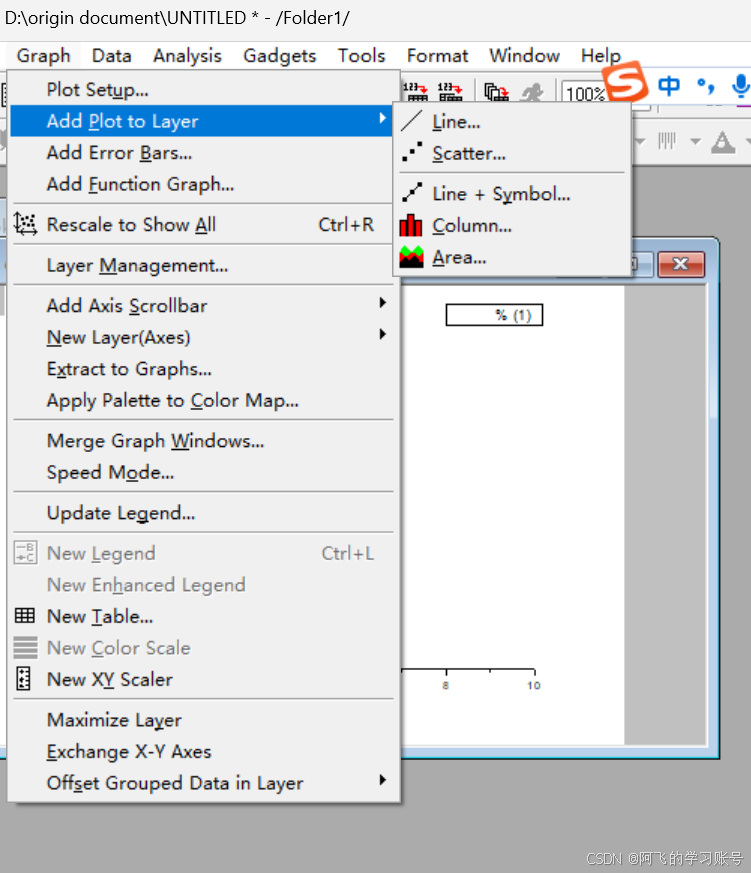Viewport: 751px width, 873px height.
Task: Open the Data menu
Action: pyautogui.click(x=111, y=56)
